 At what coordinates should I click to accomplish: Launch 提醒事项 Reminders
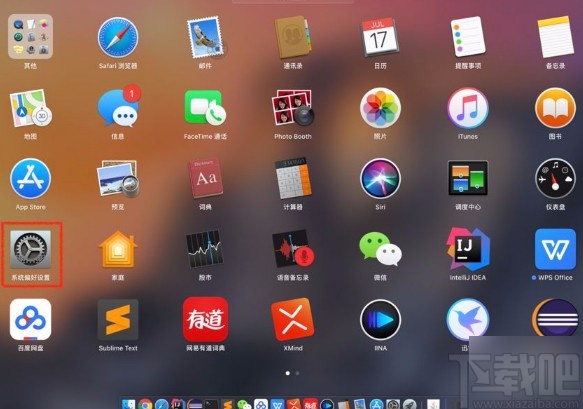point(468,37)
